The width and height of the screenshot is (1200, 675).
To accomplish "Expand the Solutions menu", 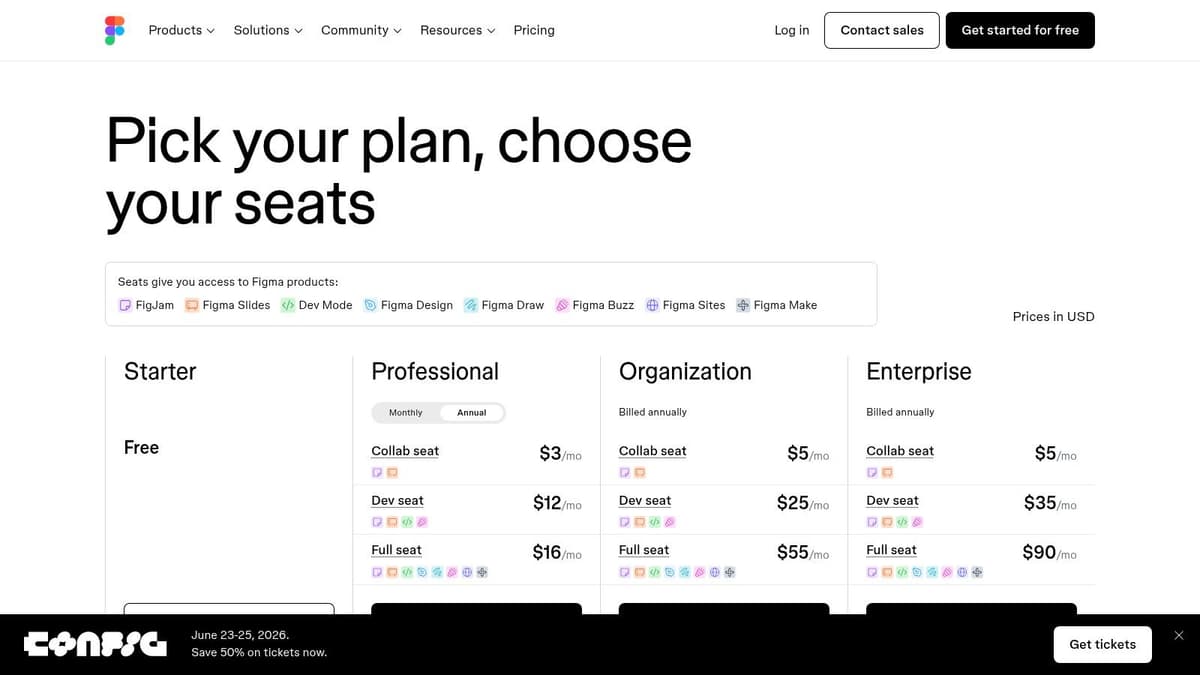I will click(x=266, y=30).
